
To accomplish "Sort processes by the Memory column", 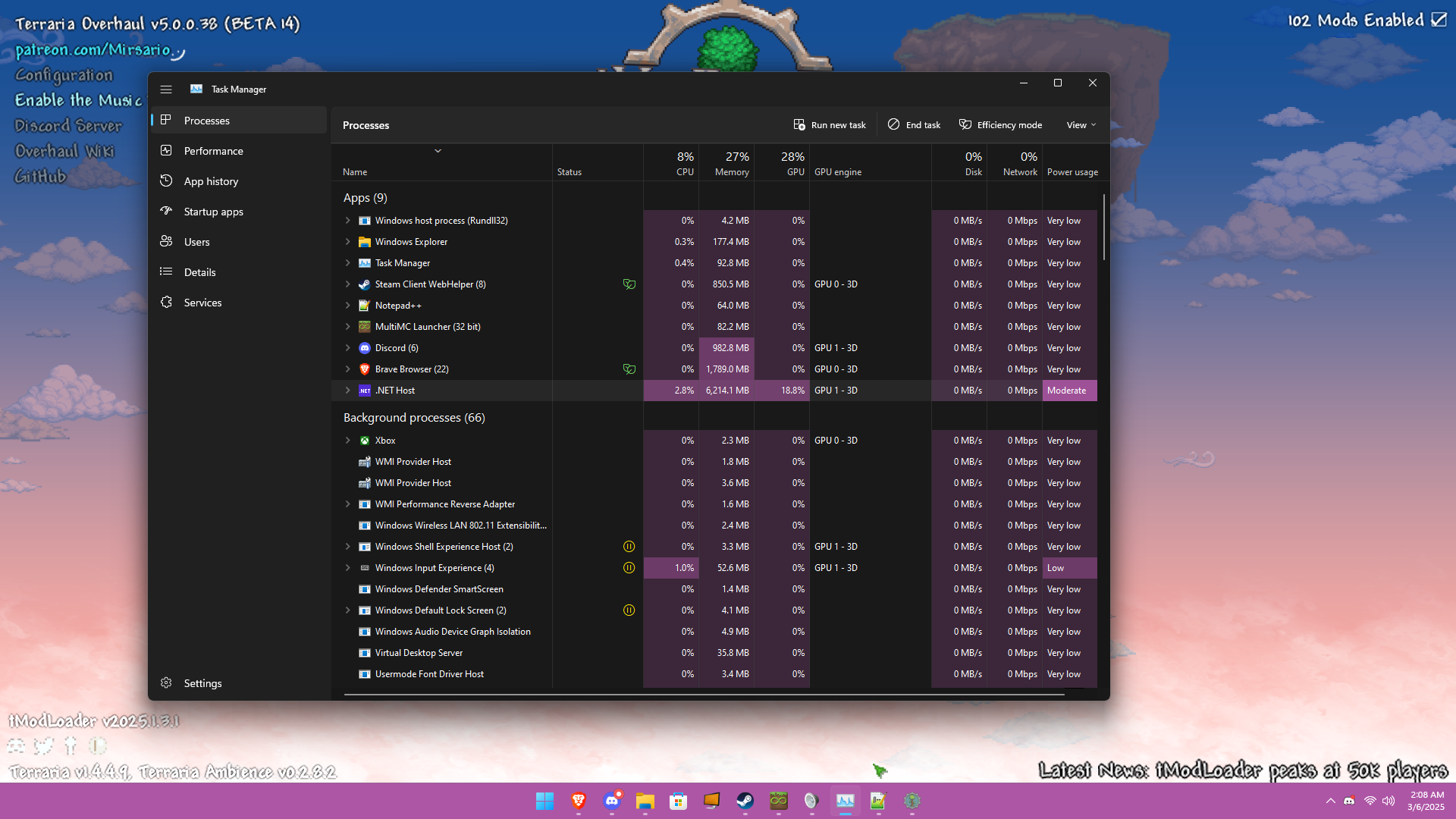I will [x=726, y=162].
